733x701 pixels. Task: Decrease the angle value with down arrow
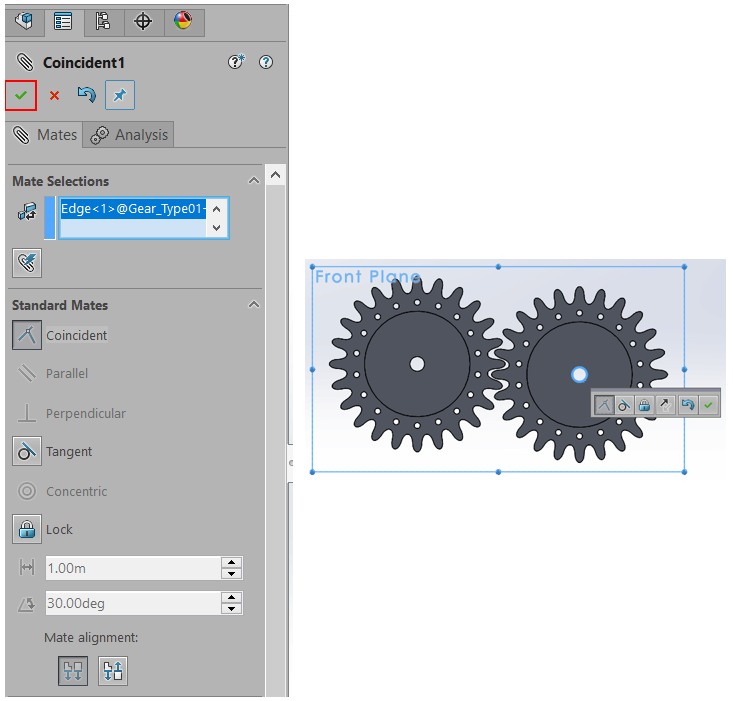coord(231,609)
